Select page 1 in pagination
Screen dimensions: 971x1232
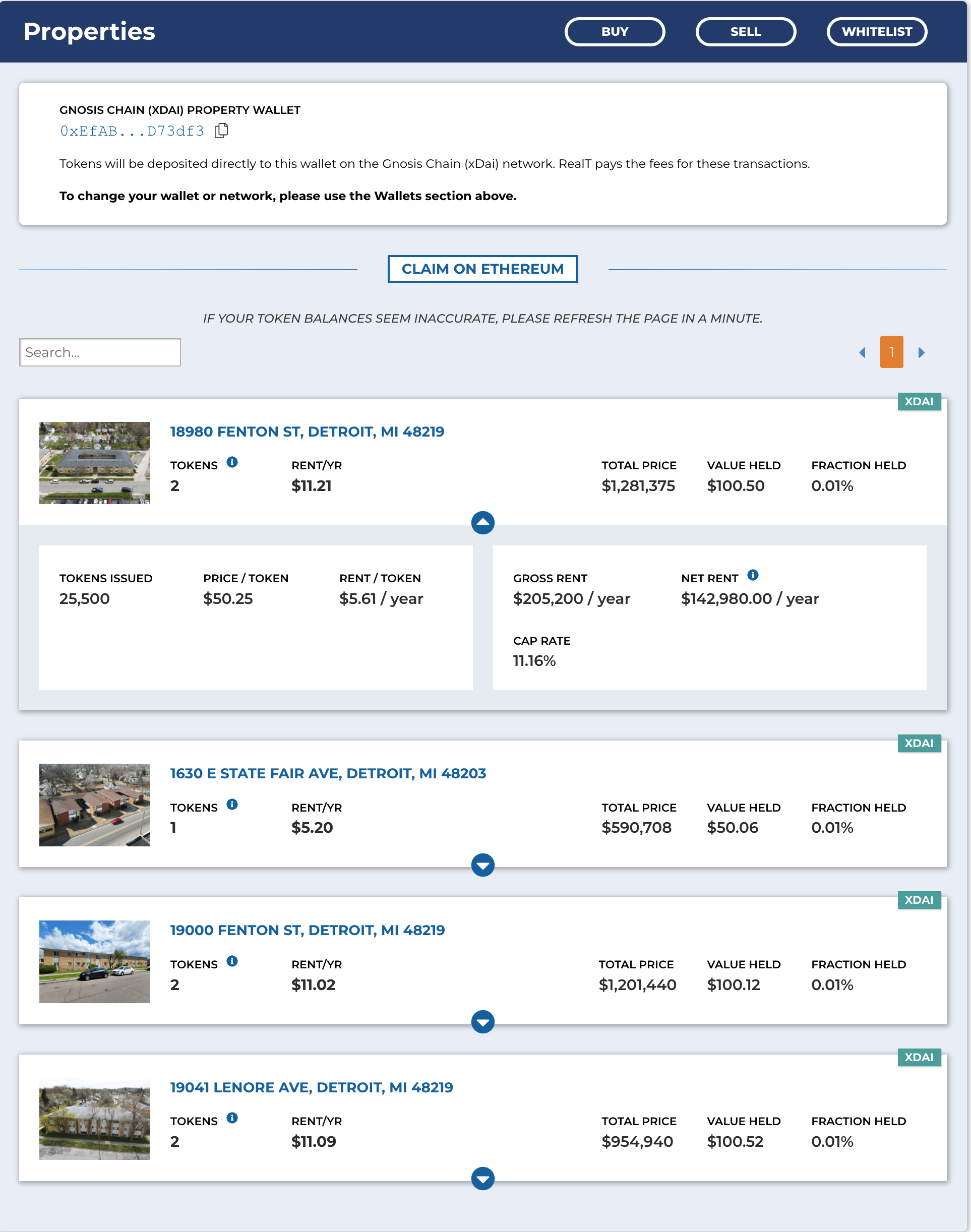[x=891, y=352]
